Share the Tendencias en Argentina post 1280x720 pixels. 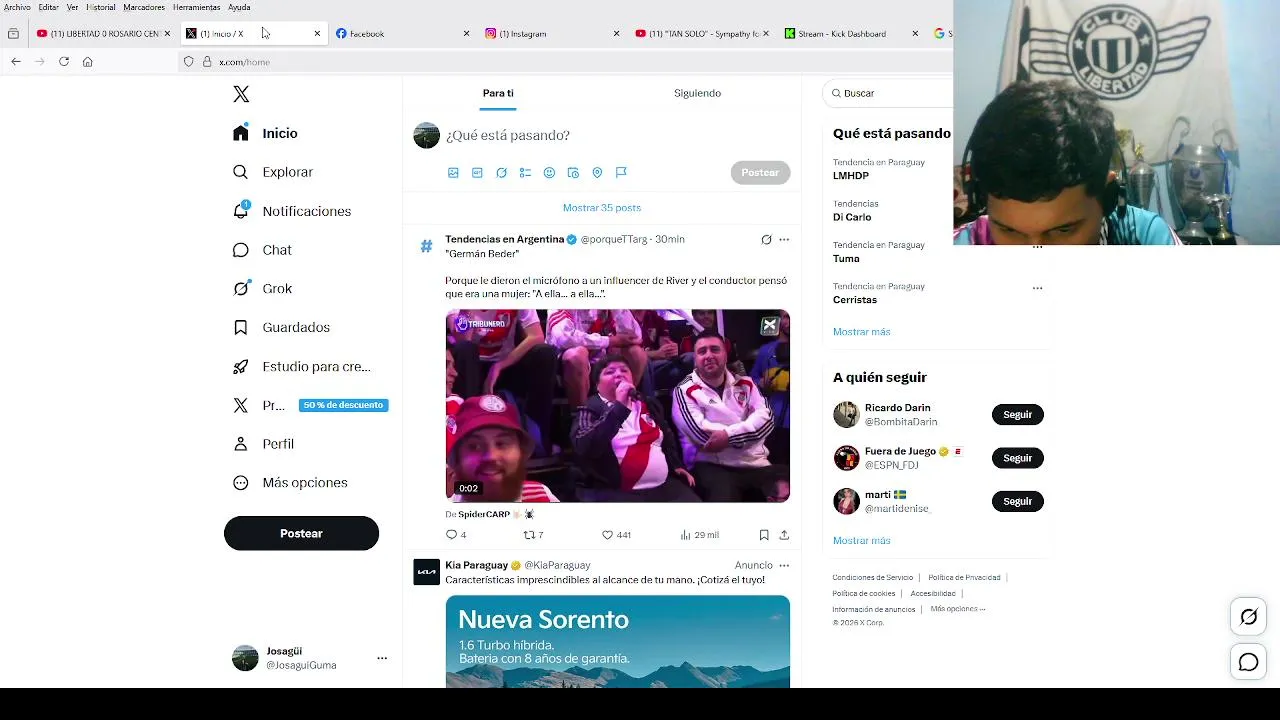(784, 535)
